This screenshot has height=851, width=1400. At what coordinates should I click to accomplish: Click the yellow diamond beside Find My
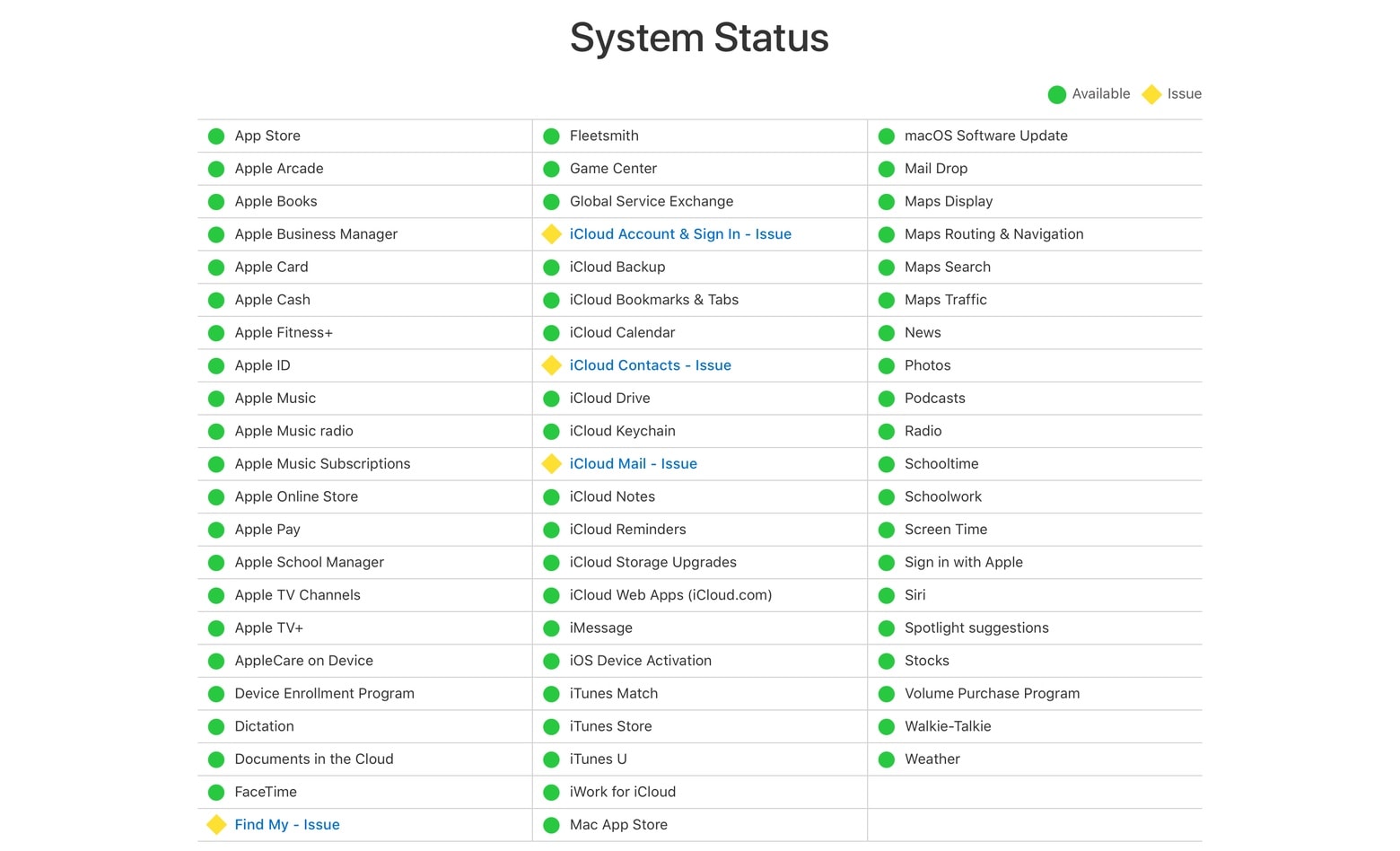click(216, 825)
